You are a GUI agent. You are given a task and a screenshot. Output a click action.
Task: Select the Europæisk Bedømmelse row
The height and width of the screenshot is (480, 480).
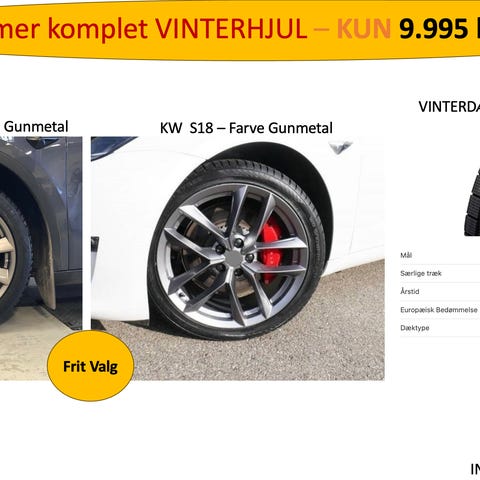(x=440, y=310)
